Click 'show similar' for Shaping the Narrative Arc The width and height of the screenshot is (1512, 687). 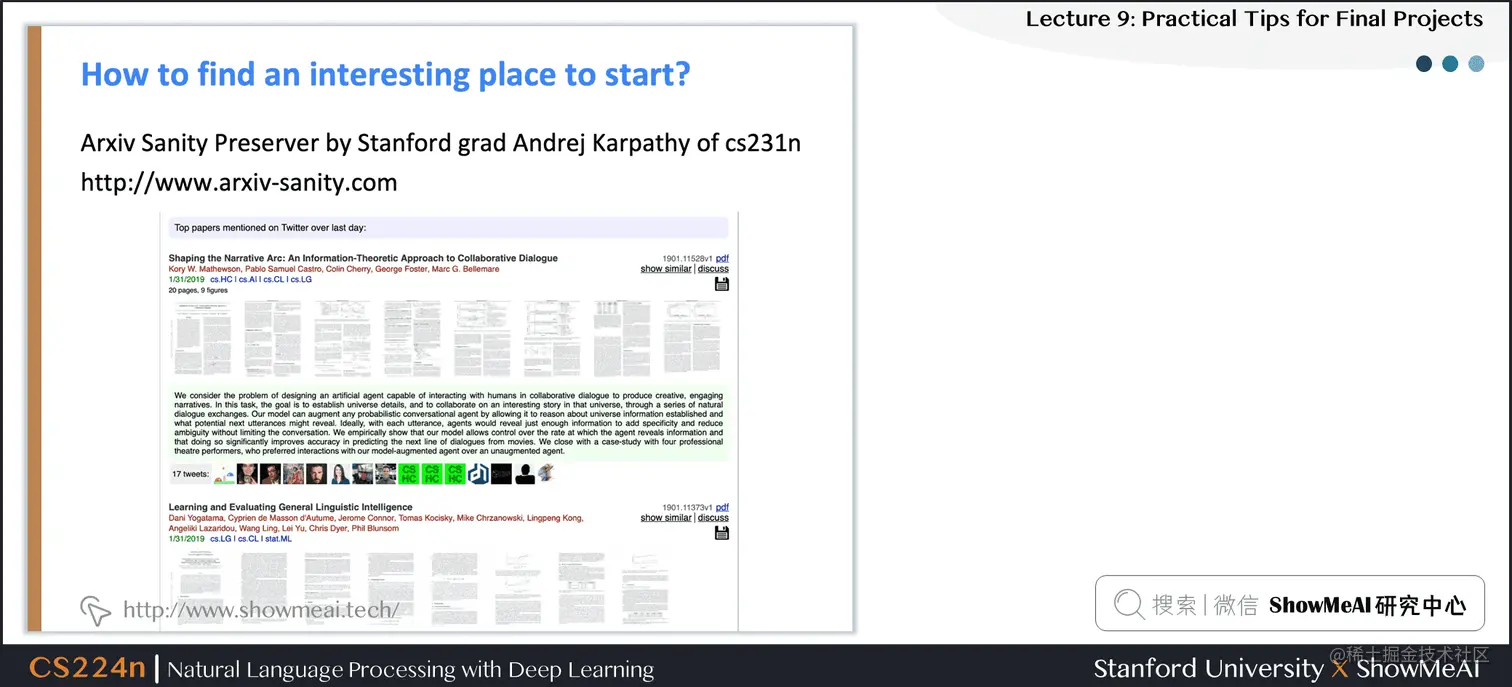click(x=666, y=269)
